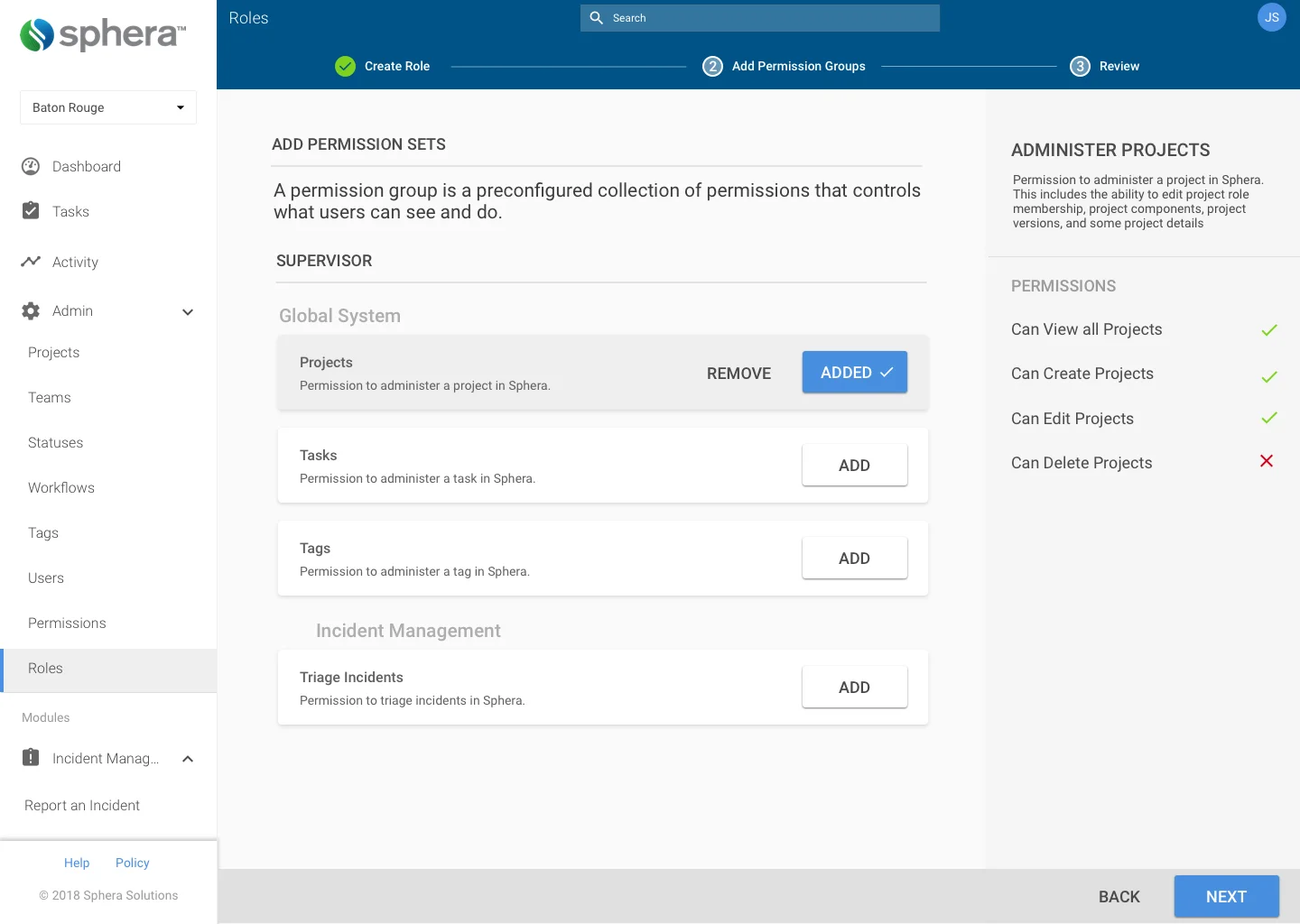Select the Tasks permission card title
This screenshot has width=1300, height=924.
tap(318, 455)
